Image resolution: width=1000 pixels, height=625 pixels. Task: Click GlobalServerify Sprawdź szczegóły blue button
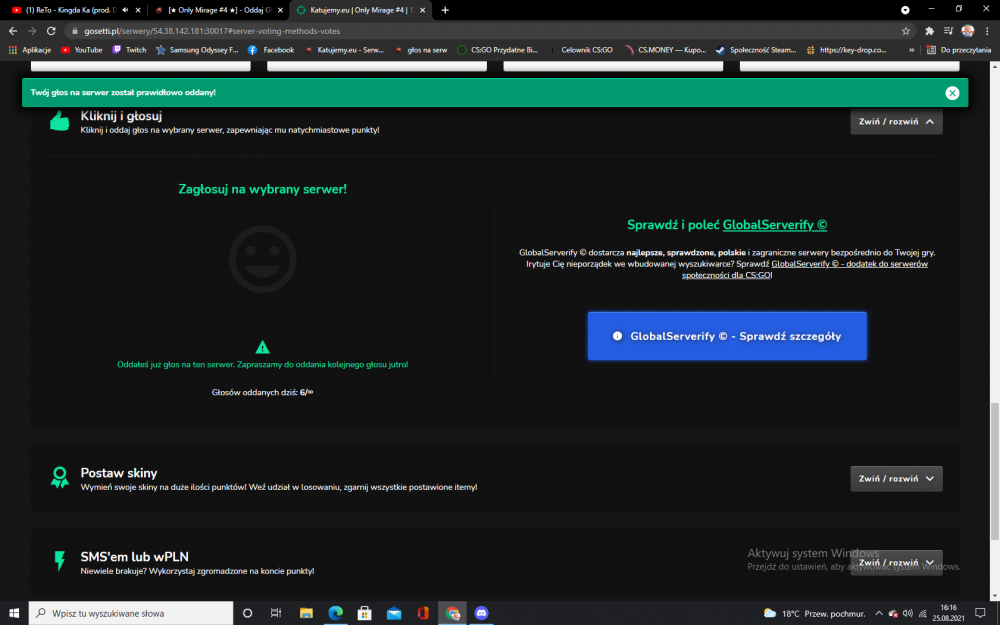(727, 336)
